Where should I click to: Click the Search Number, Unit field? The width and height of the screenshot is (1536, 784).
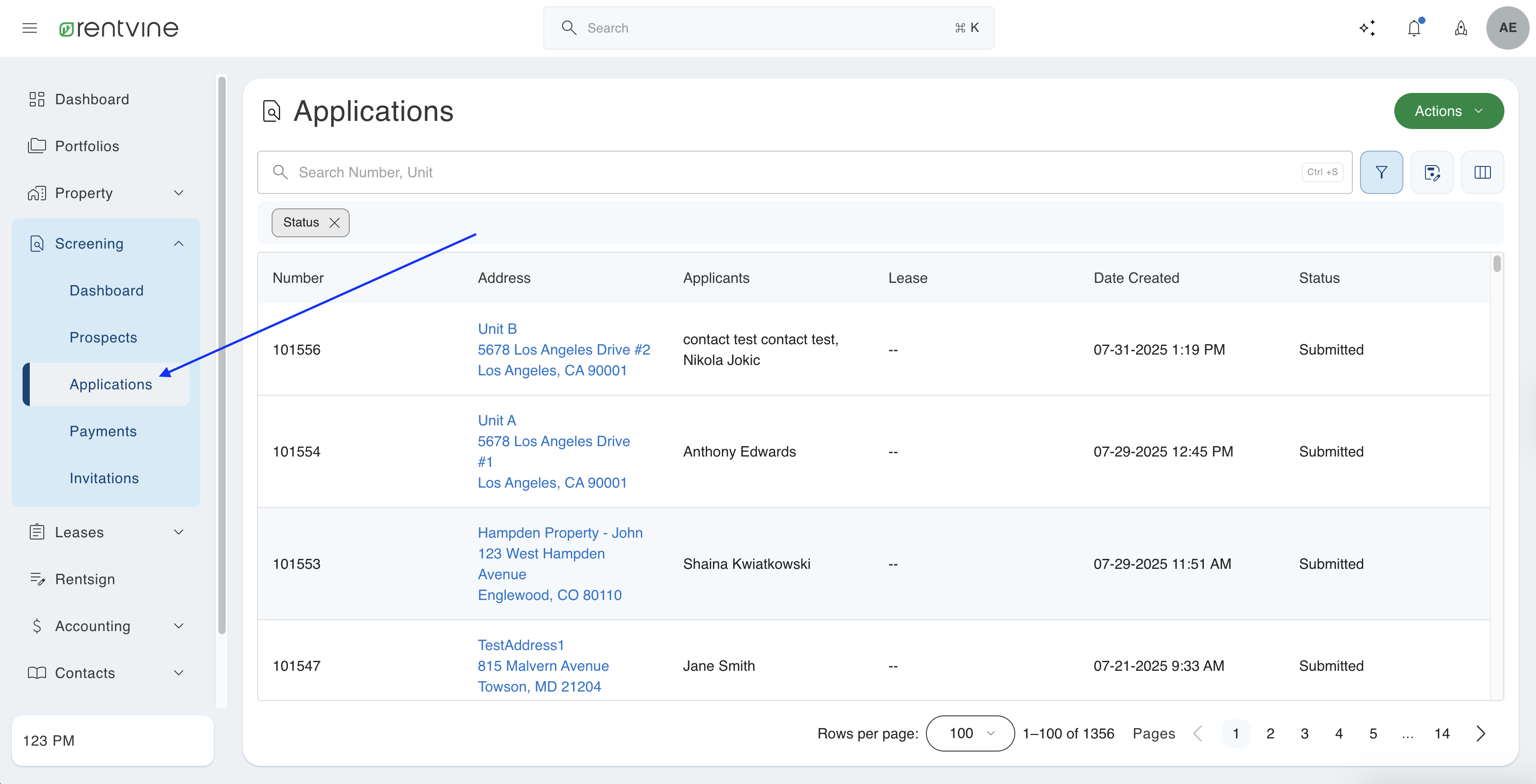pos(805,172)
